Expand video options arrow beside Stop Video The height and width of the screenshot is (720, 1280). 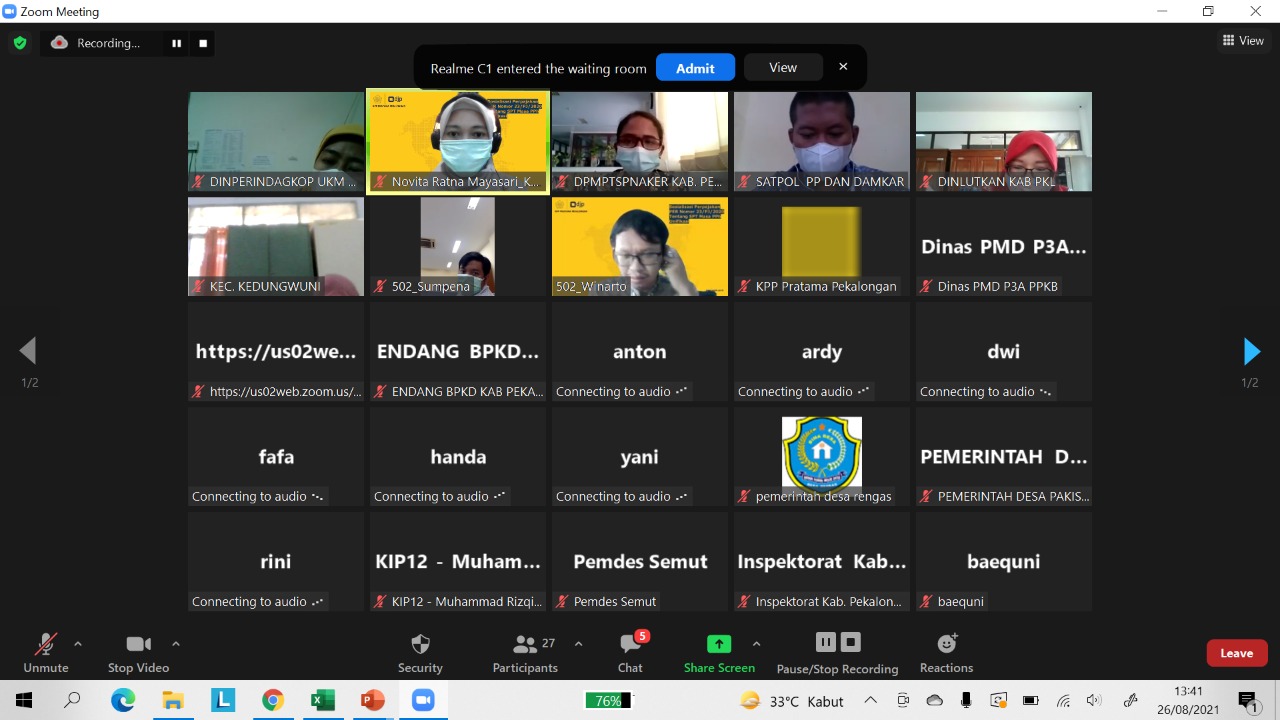point(176,644)
